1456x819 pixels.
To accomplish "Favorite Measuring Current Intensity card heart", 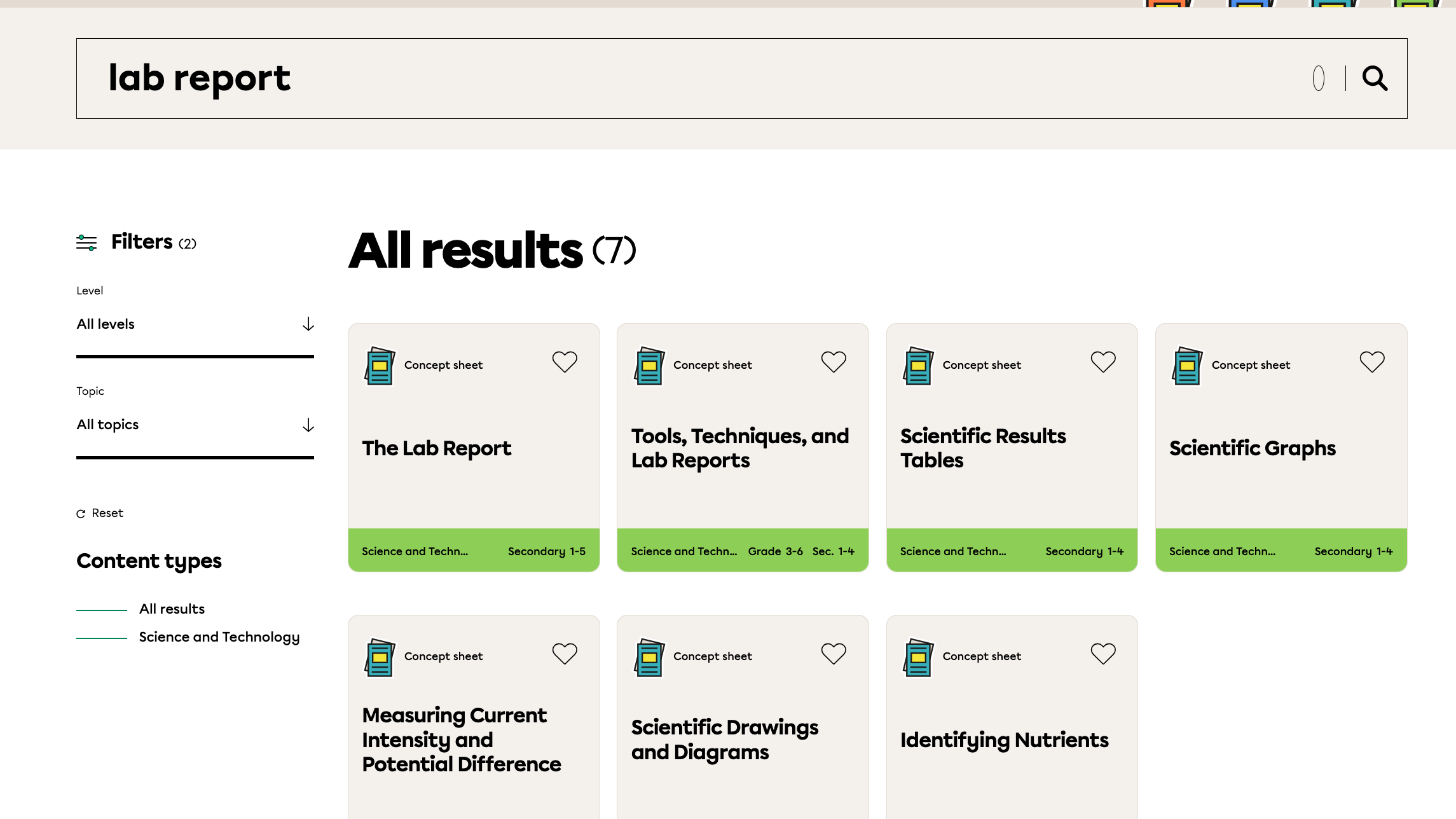I will coord(565,653).
